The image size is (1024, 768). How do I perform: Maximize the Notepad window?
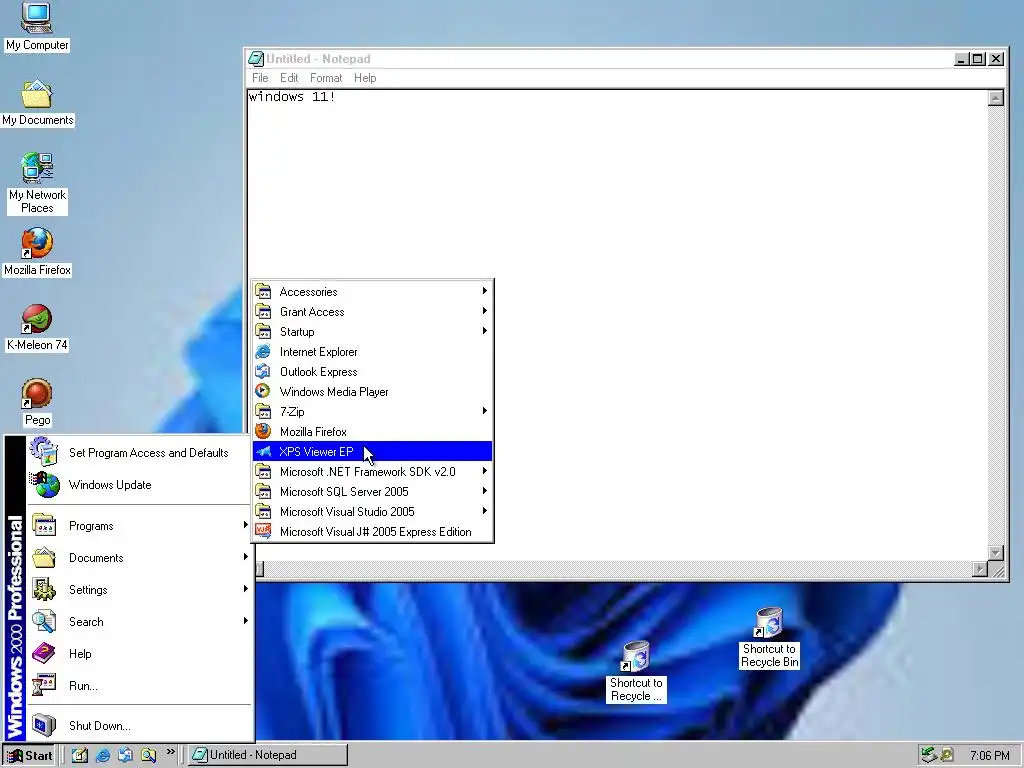click(x=977, y=59)
